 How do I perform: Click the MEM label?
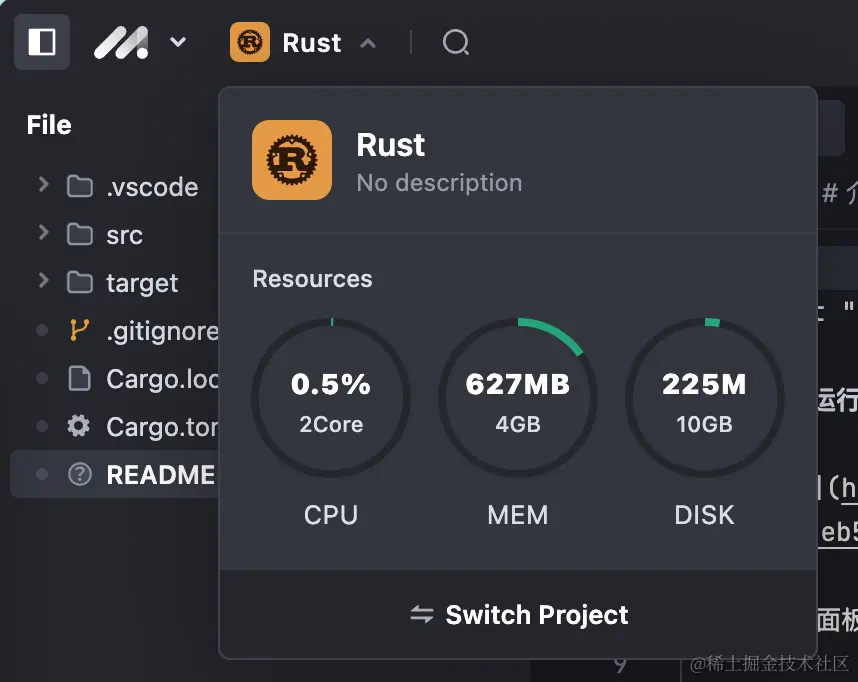[518, 515]
